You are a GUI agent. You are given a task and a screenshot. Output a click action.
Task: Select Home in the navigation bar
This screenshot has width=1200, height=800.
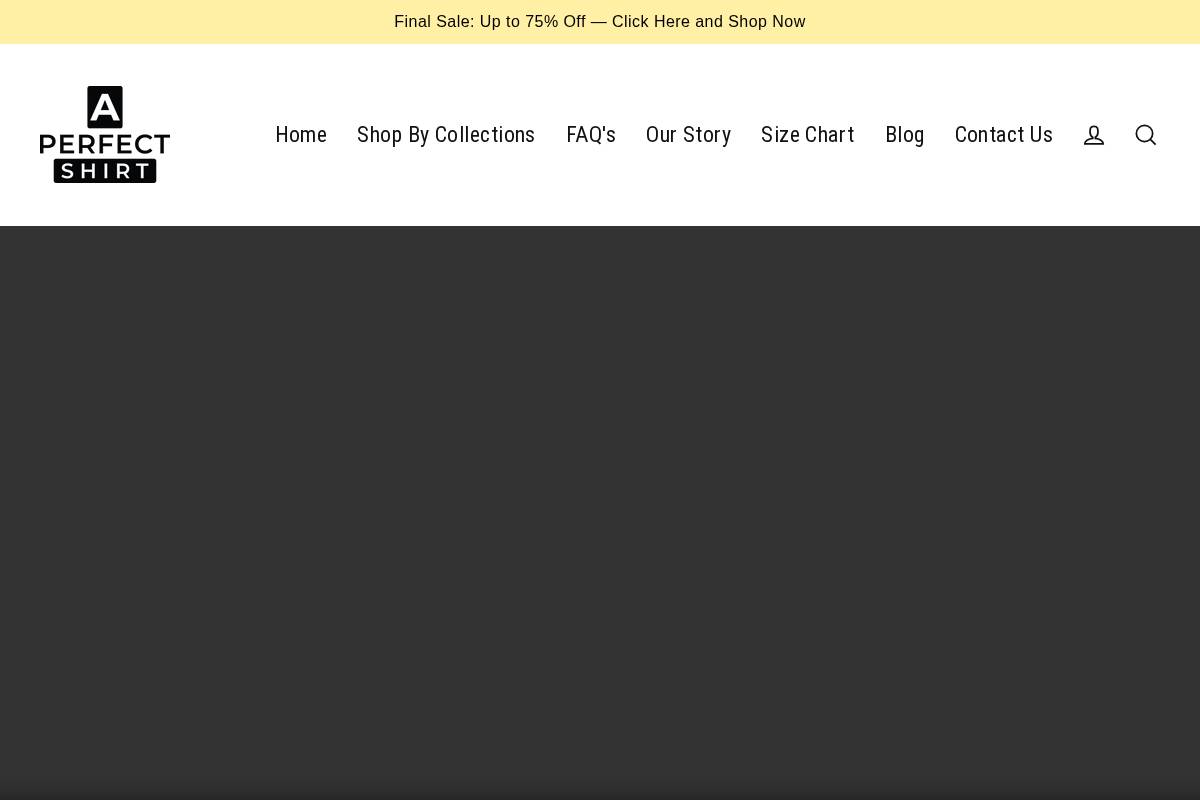click(x=301, y=135)
